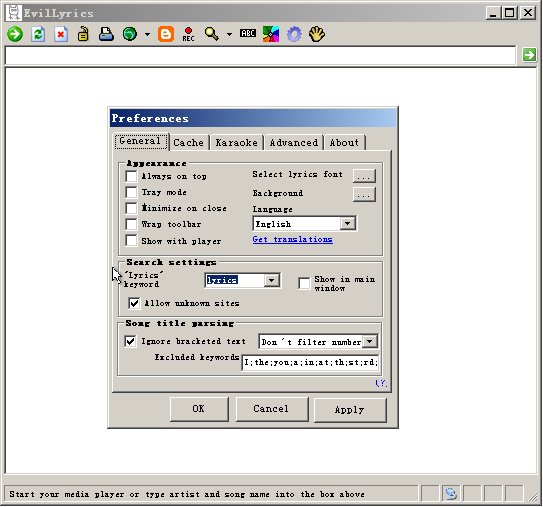Minimize the EvilLyrics window

(x=493, y=13)
